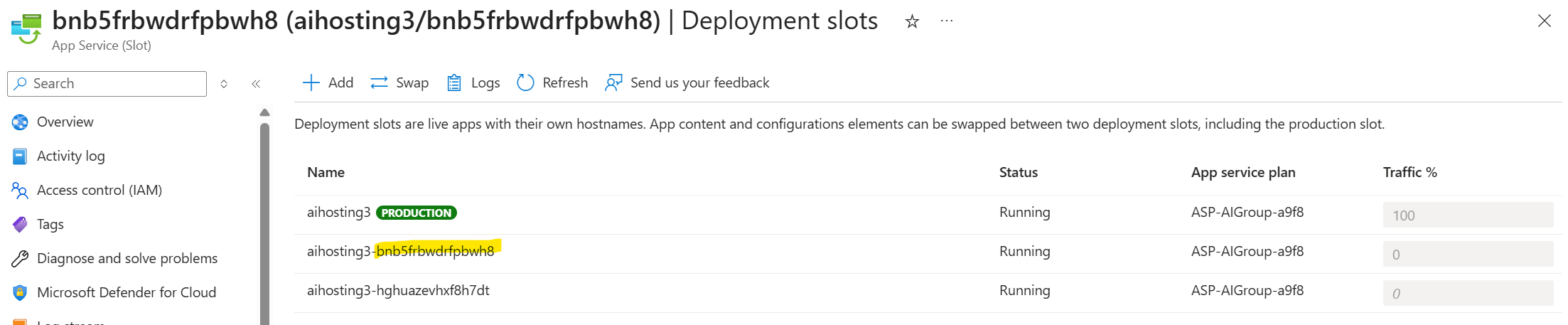The height and width of the screenshot is (325, 1568).
Task: Click traffic field for hghuazevhxf8h7dt slot
Action: click(x=1468, y=293)
